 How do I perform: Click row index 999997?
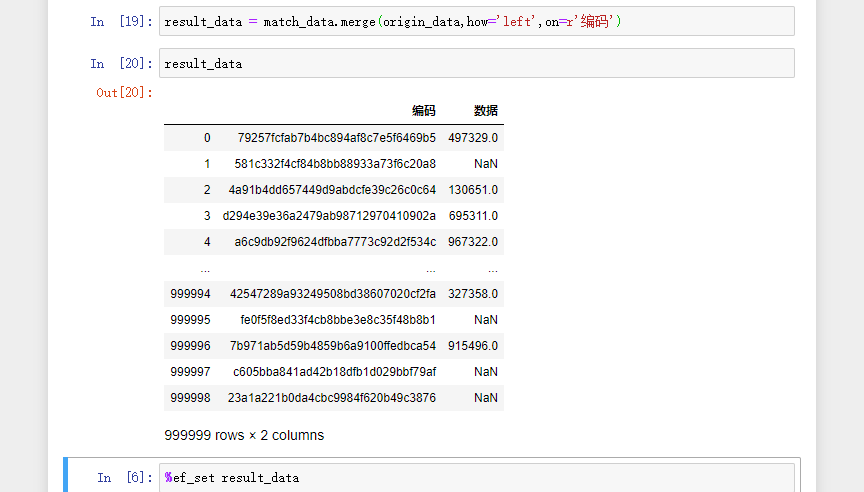pyautogui.click(x=190, y=372)
